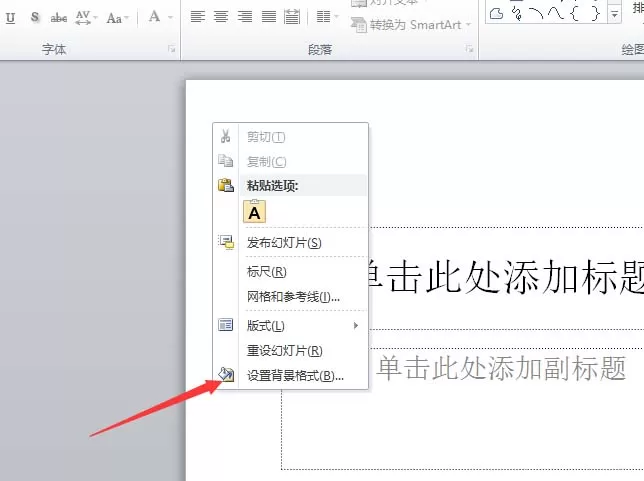
Task: Click the paste keep text only A option
Action: click(x=255, y=212)
